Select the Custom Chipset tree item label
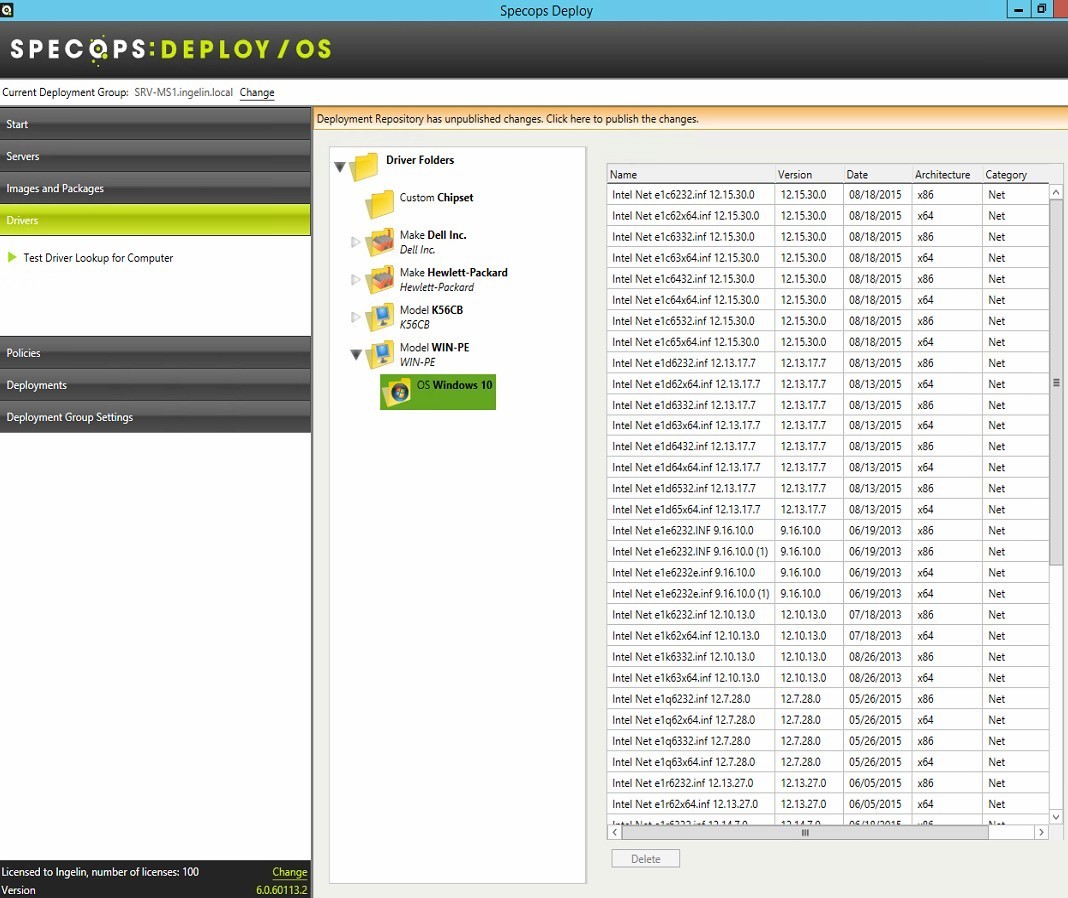This screenshot has height=898, width=1068. pos(436,198)
